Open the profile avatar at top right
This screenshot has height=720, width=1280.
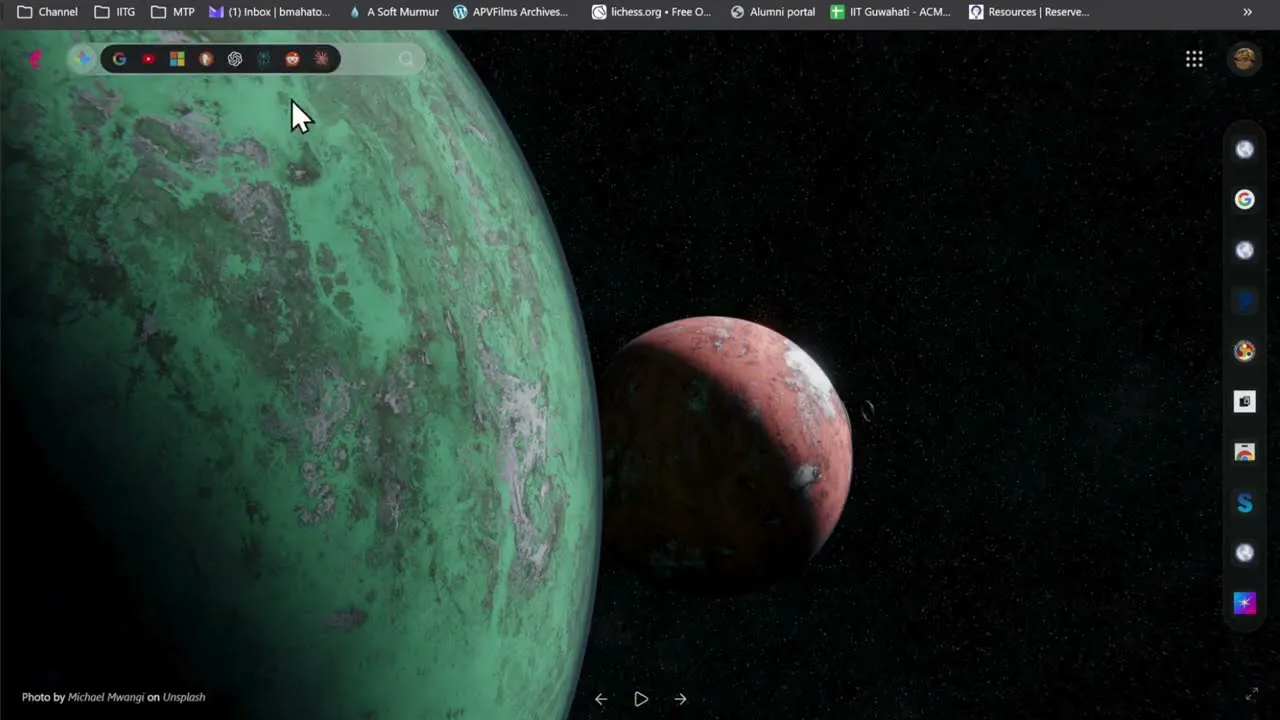[1244, 58]
